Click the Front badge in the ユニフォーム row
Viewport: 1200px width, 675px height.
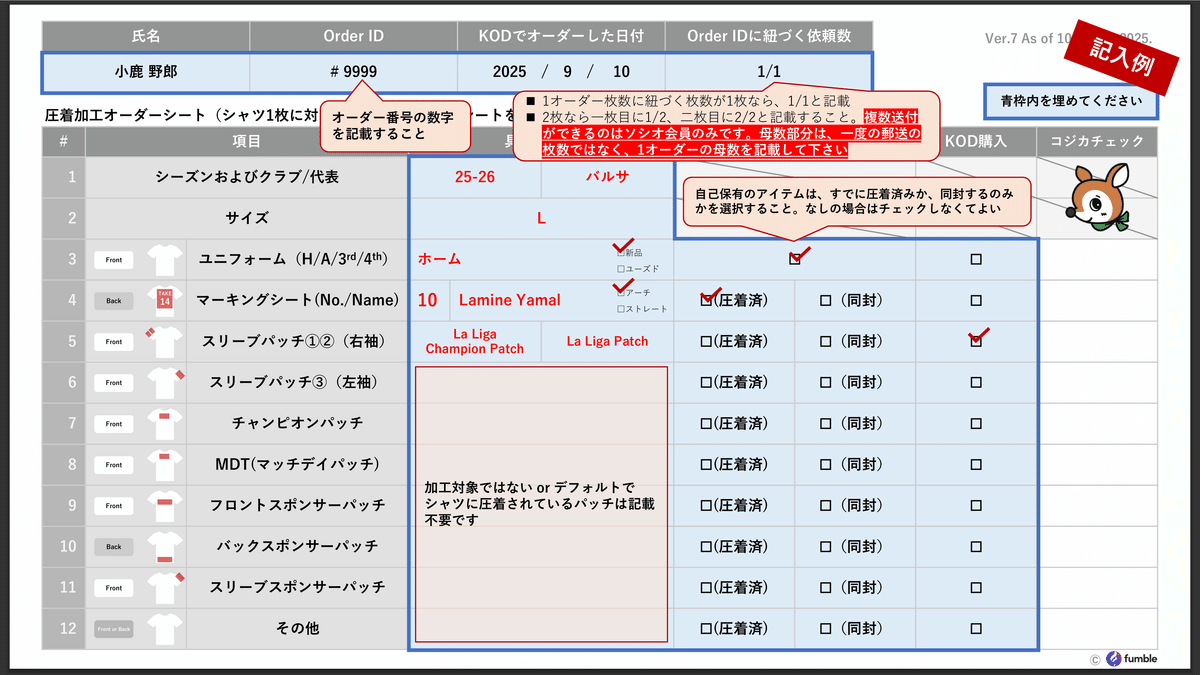(114, 260)
